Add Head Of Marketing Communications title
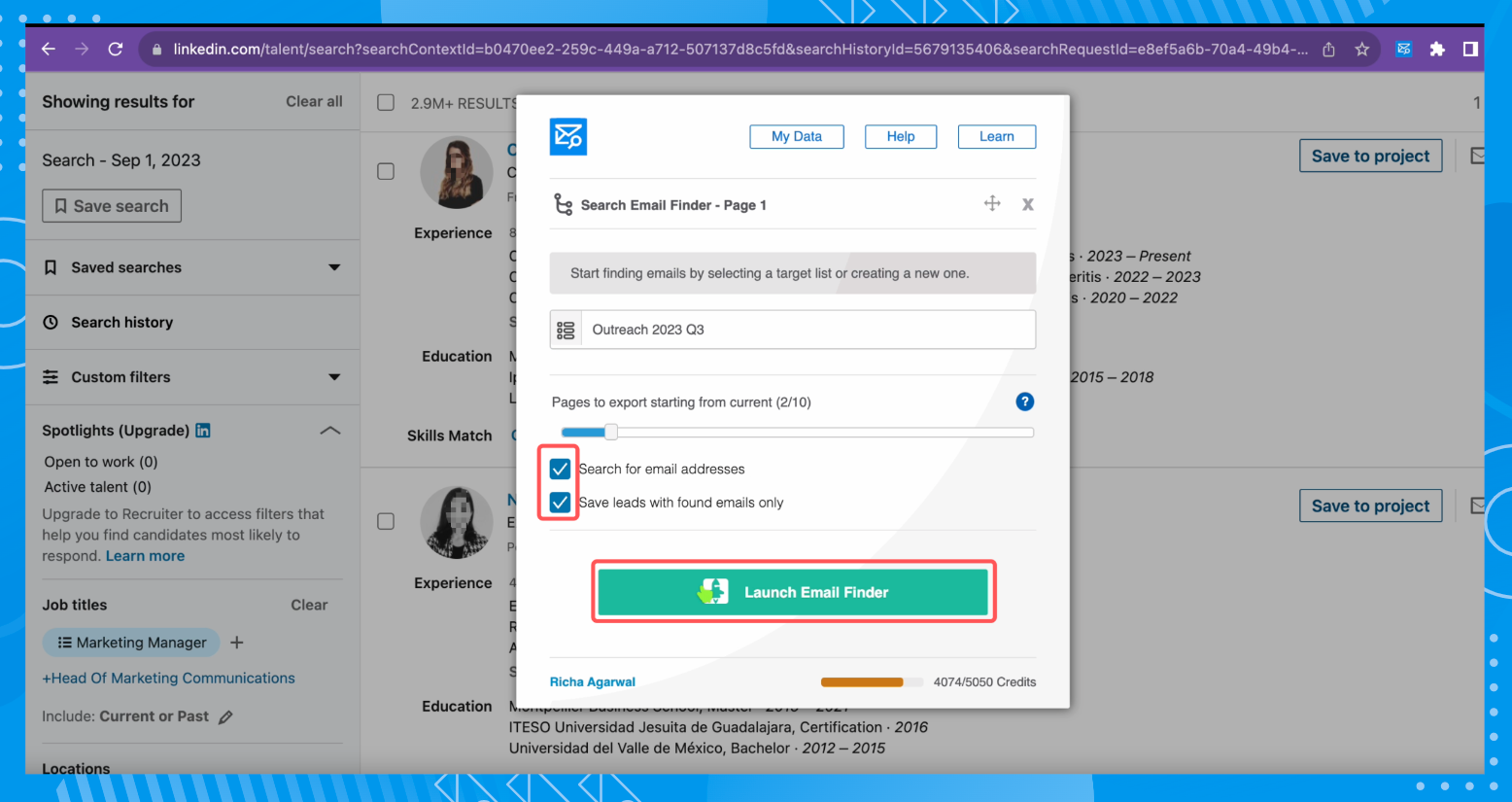Viewport: 1512px width, 802px height. click(x=168, y=679)
